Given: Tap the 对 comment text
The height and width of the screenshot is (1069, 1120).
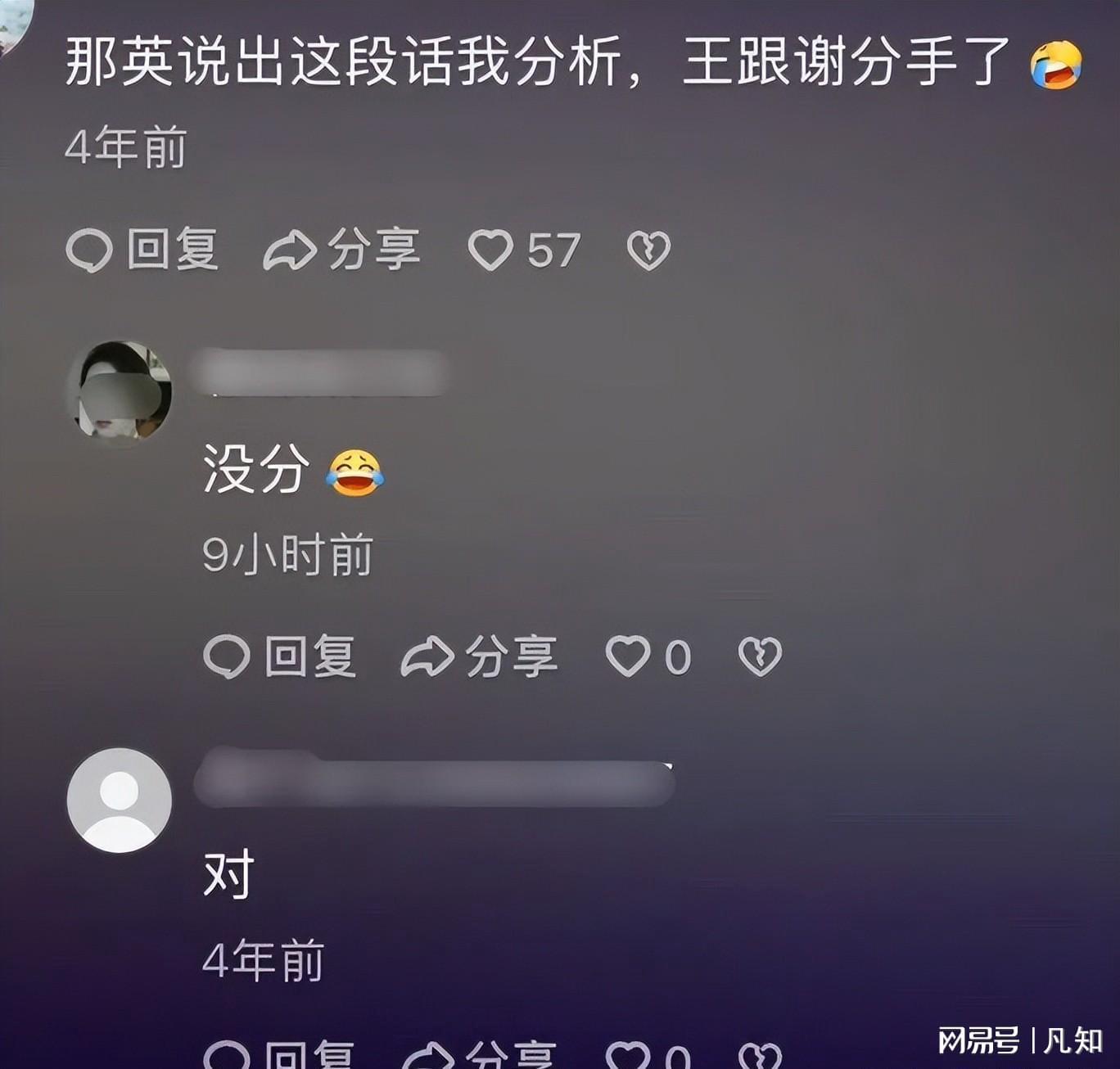Looking at the screenshot, I should pyautogui.click(x=228, y=875).
